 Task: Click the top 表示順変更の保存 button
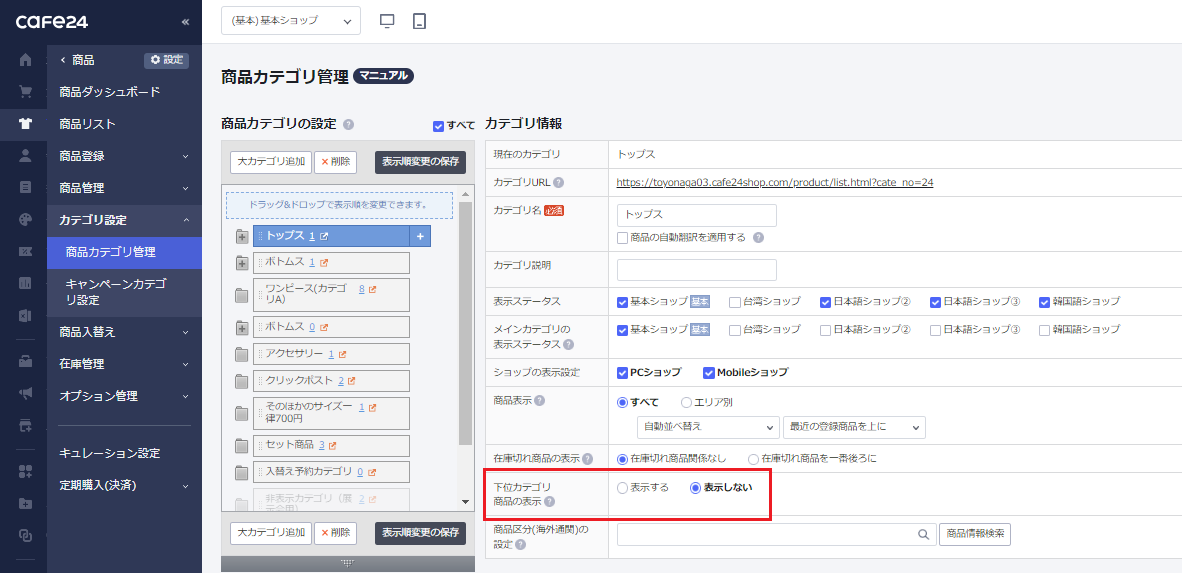point(420,162)
